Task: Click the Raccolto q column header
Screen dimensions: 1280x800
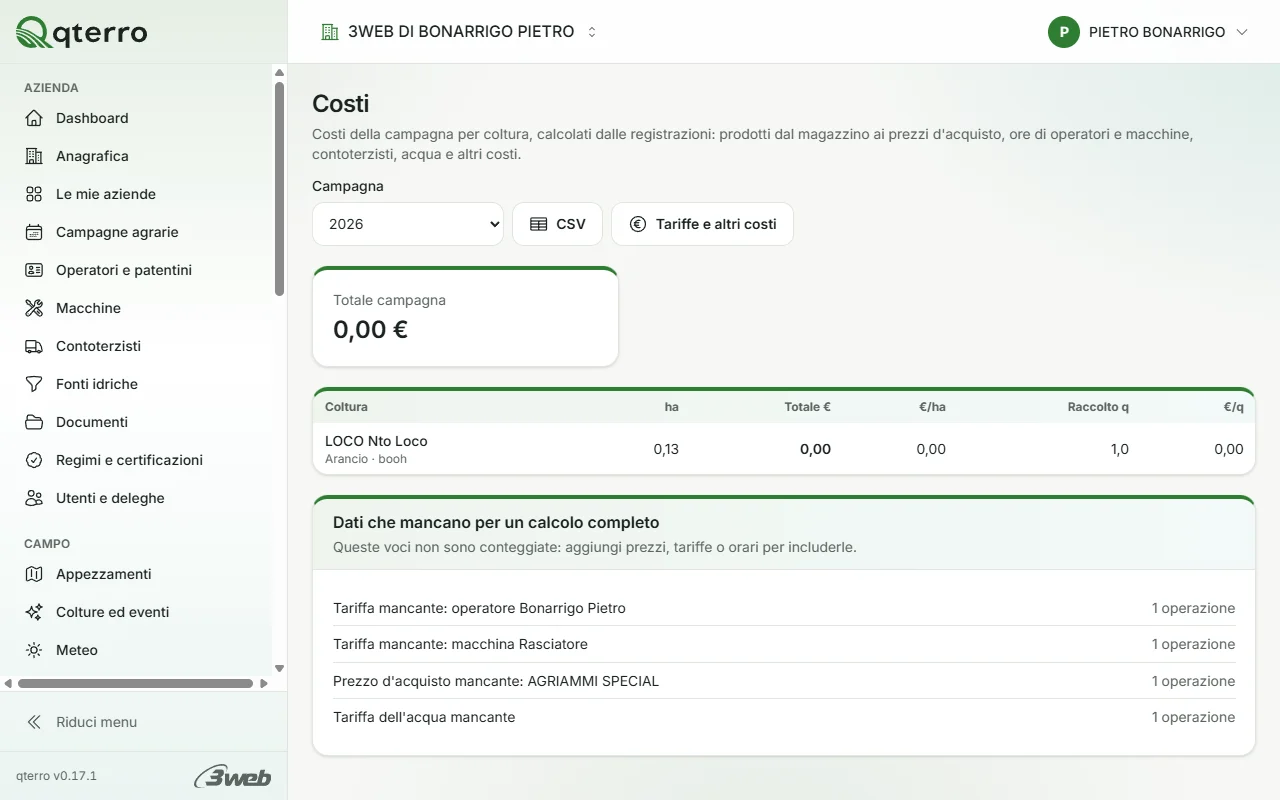Action: [x=1098, y=407]
